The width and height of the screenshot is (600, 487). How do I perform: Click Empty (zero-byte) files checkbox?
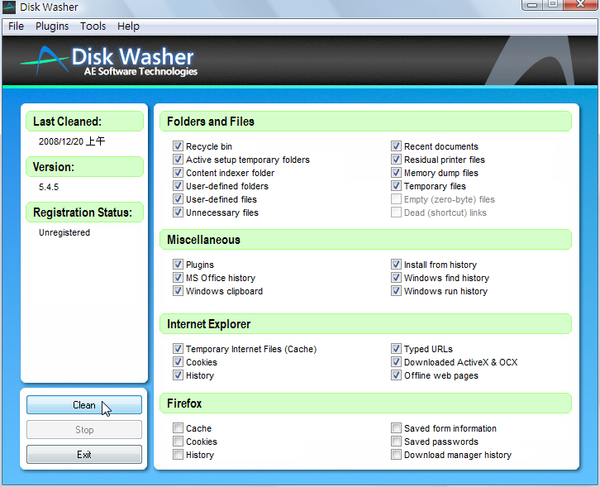pyautogui.click(x=396, y=199)
